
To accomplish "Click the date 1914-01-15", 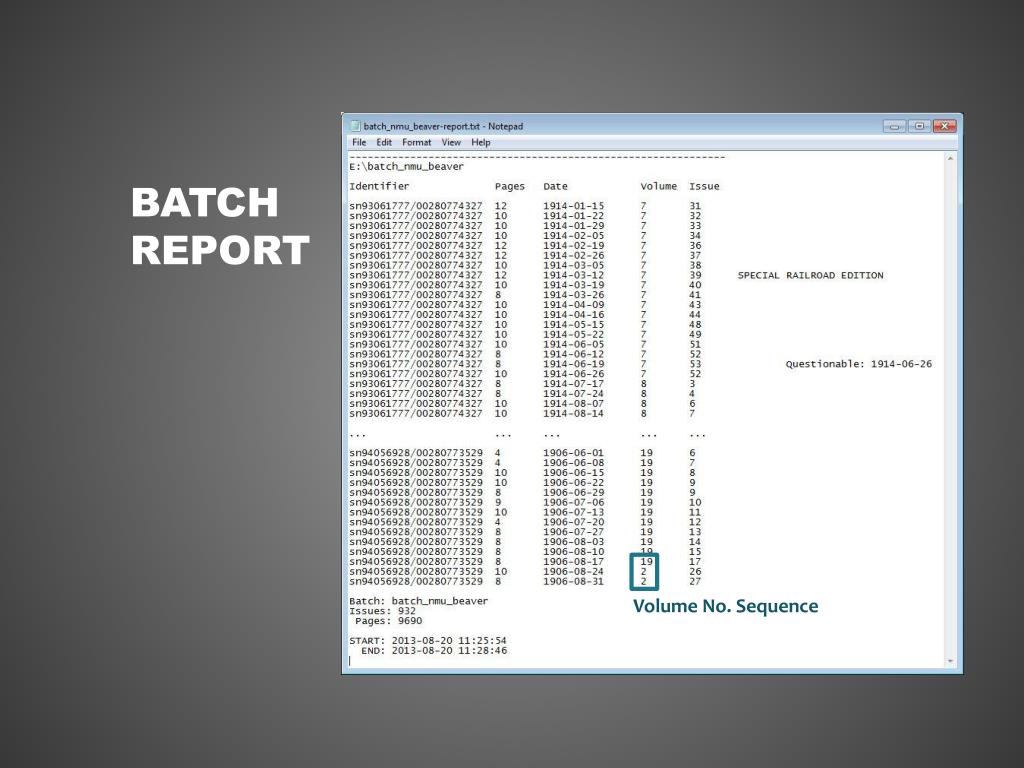I will [x=574, y=206].
